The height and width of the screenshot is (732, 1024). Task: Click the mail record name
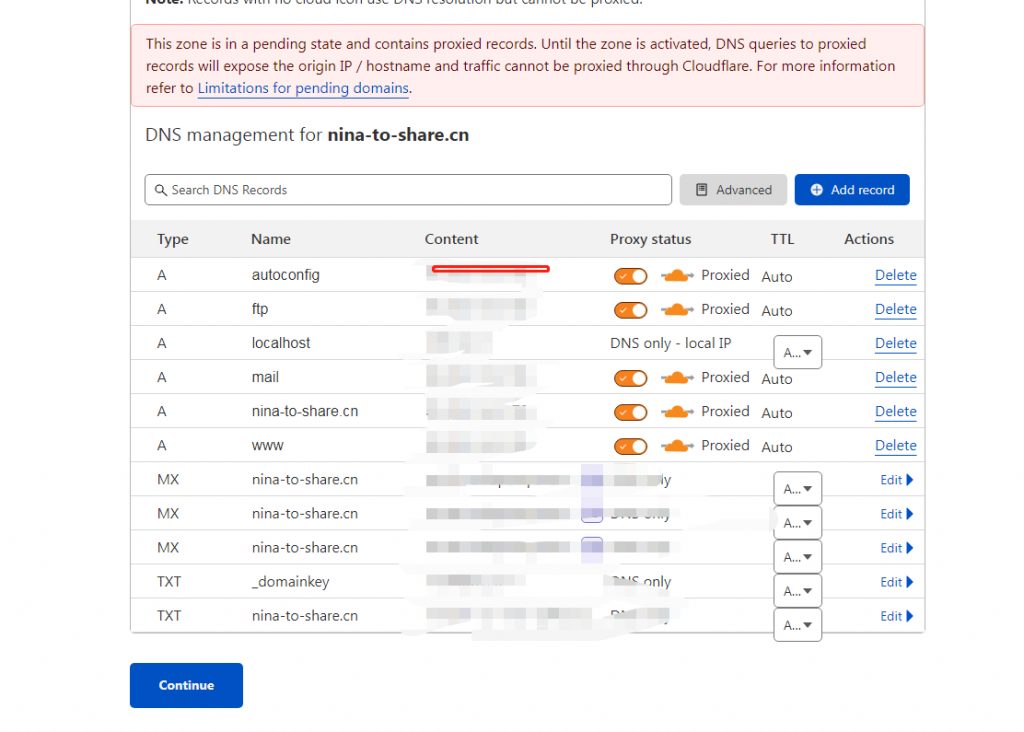tap(265, 377)
